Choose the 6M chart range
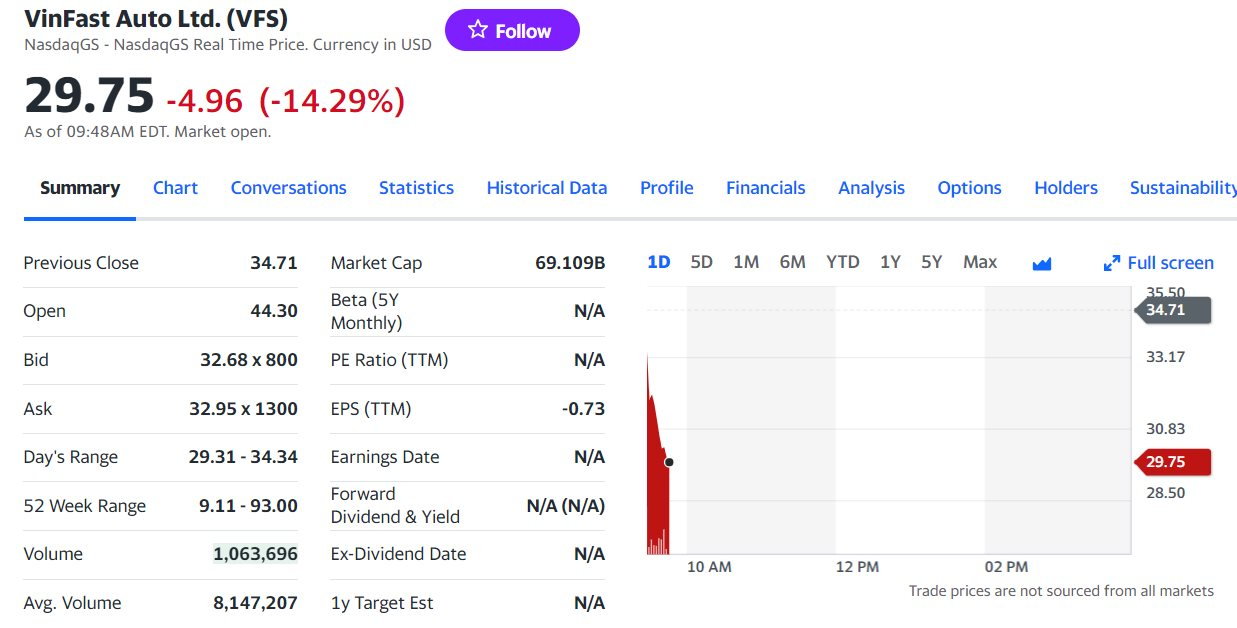 [x=792, y=262]
